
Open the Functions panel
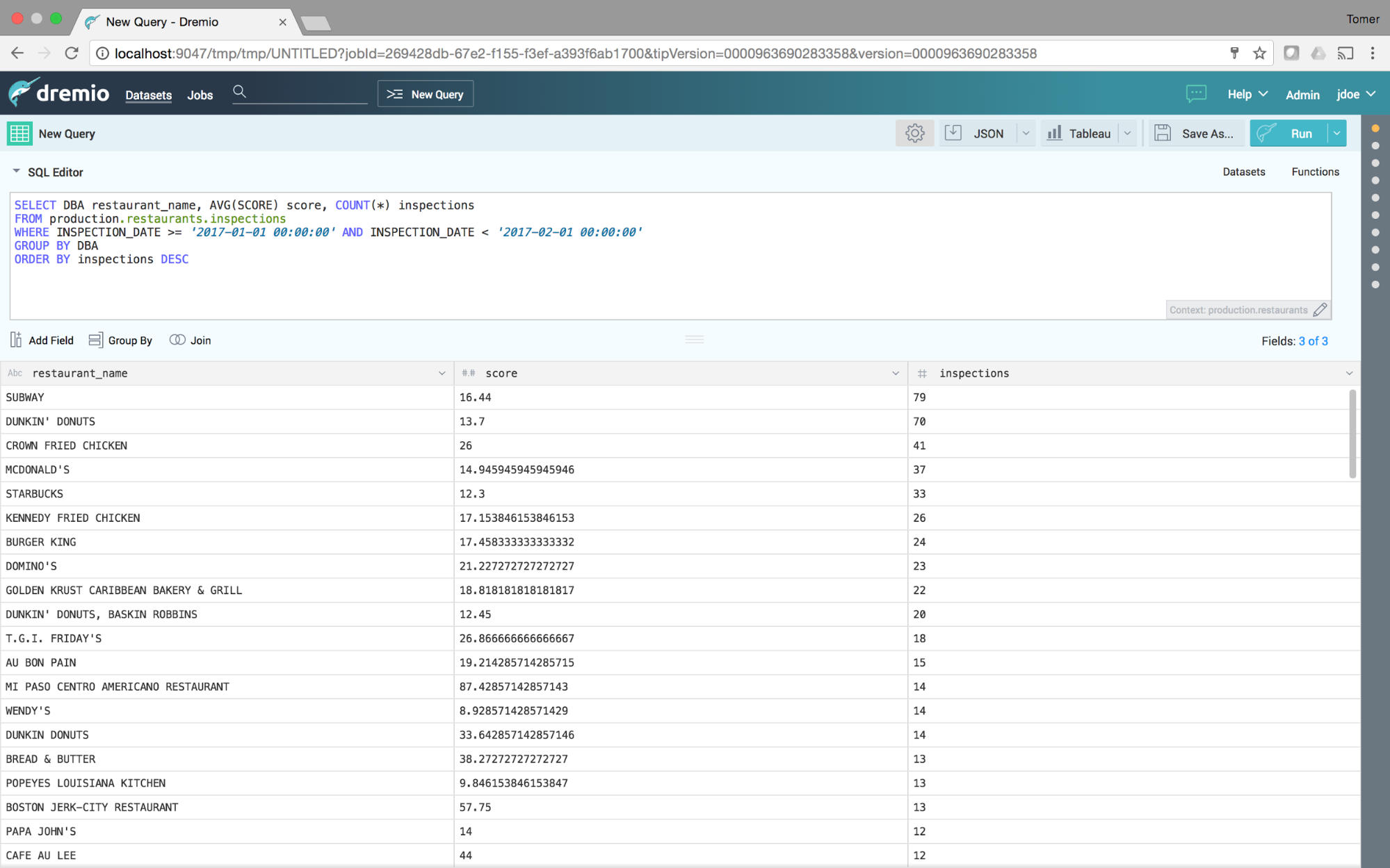pos(1314,172)
